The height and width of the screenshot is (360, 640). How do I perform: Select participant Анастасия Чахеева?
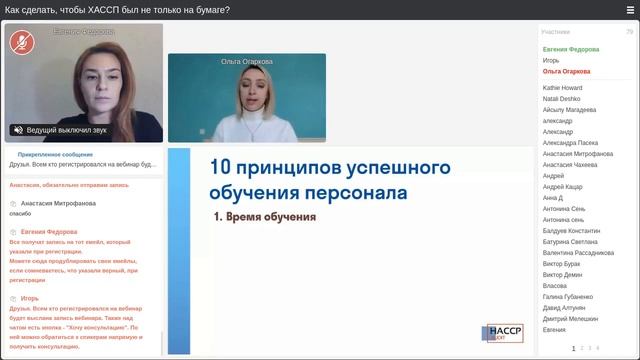[569, 165]
